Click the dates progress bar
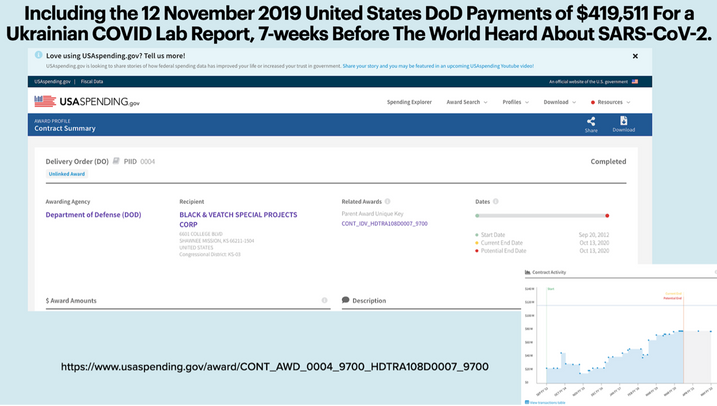 coord(542,215)
